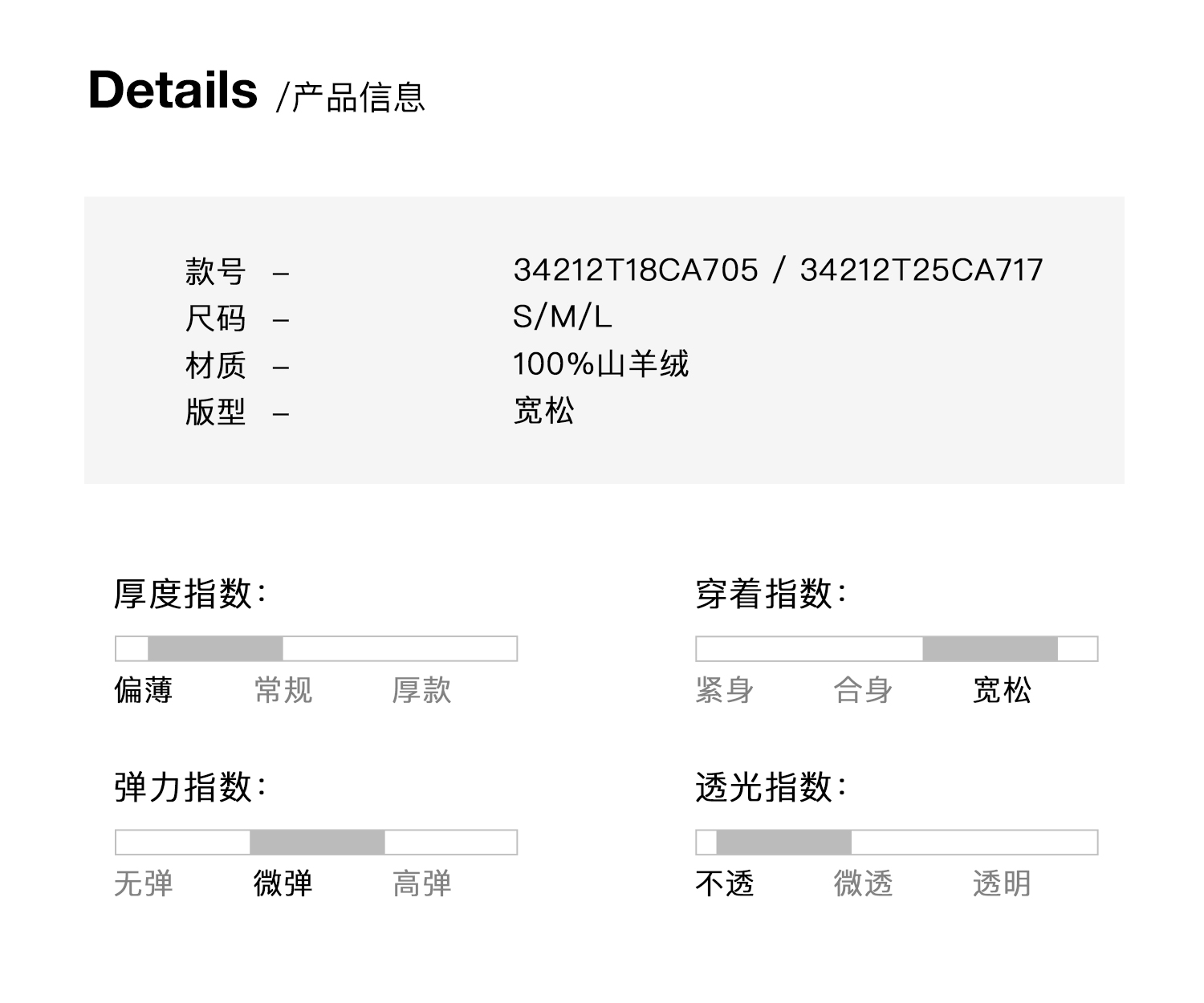Click the style number 34212T18CA705 text
The height and width of the screenshot is (1003, 1204).
pos(635,270)
